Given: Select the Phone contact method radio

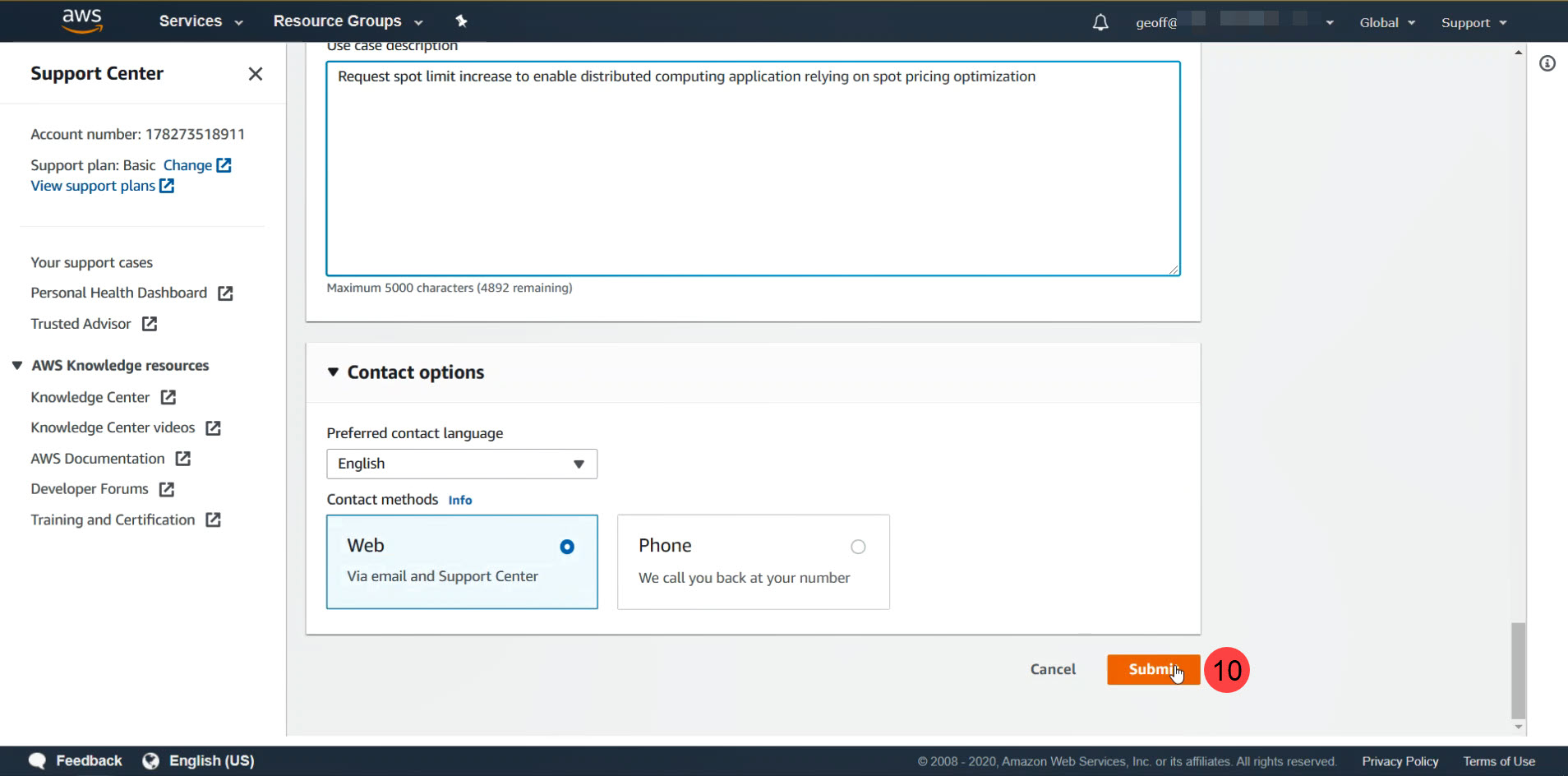Looking at the screenshot, I should tap(858, 547).
